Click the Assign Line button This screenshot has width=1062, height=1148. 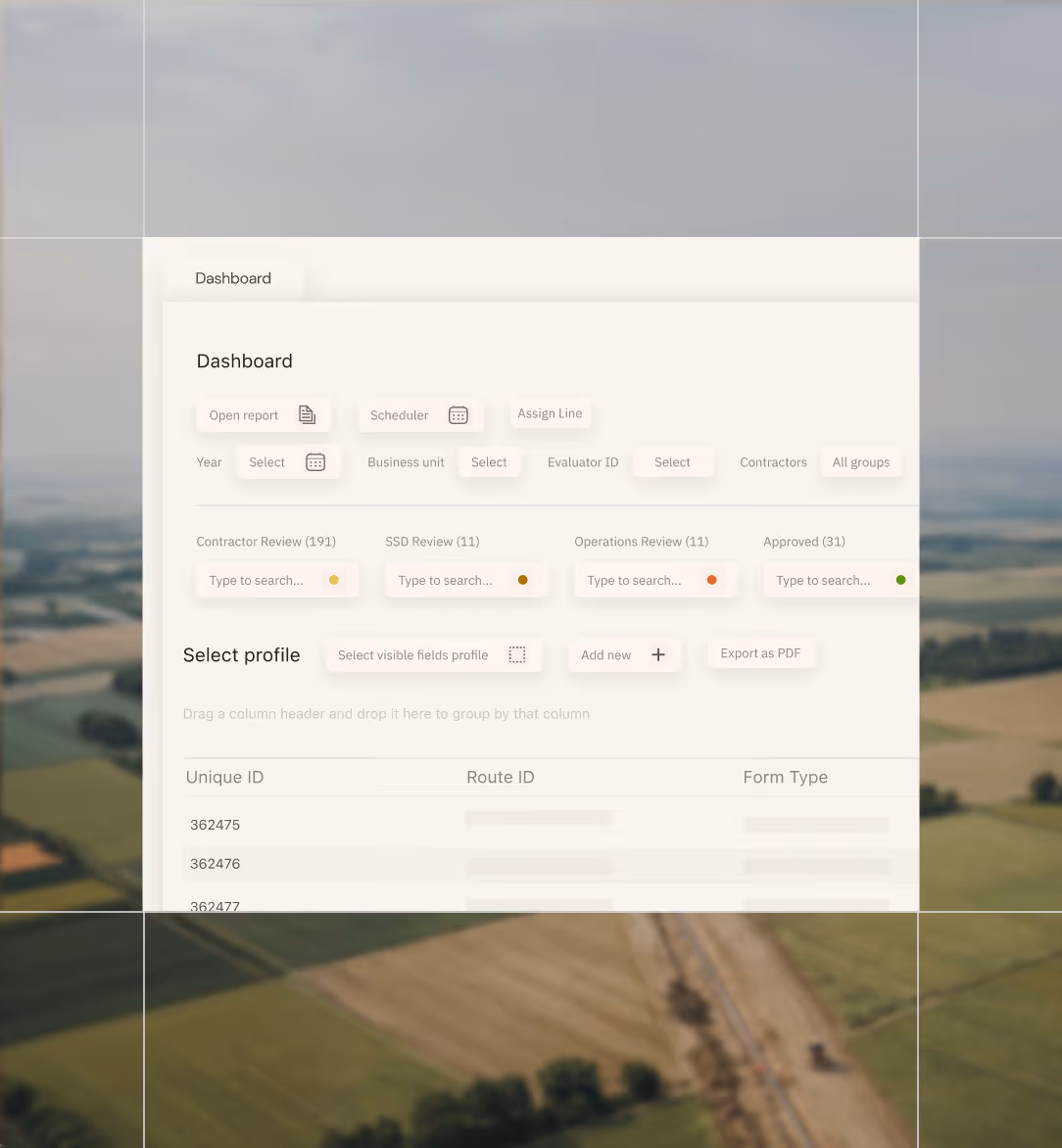[550, 413]
